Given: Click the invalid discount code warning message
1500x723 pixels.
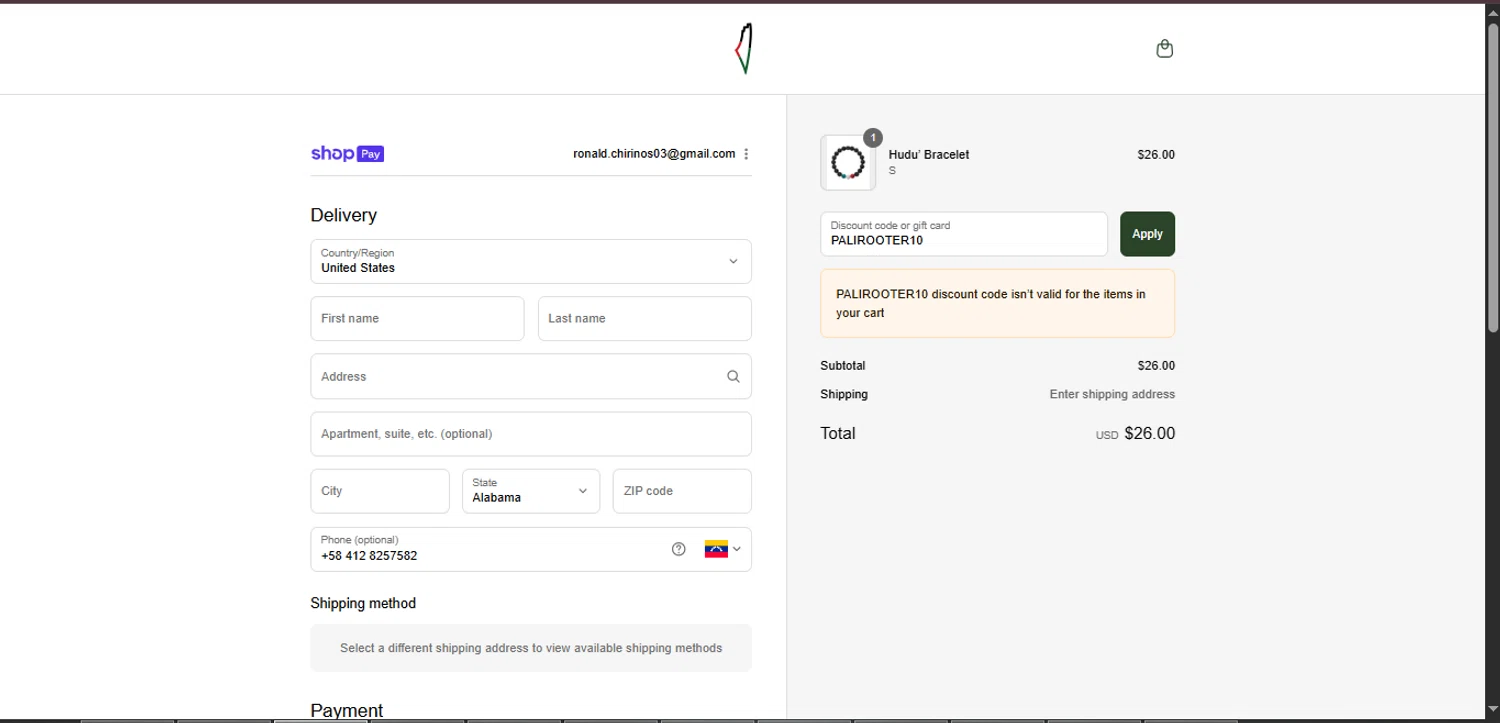Looking at the screenshot, I should (998, 303).
